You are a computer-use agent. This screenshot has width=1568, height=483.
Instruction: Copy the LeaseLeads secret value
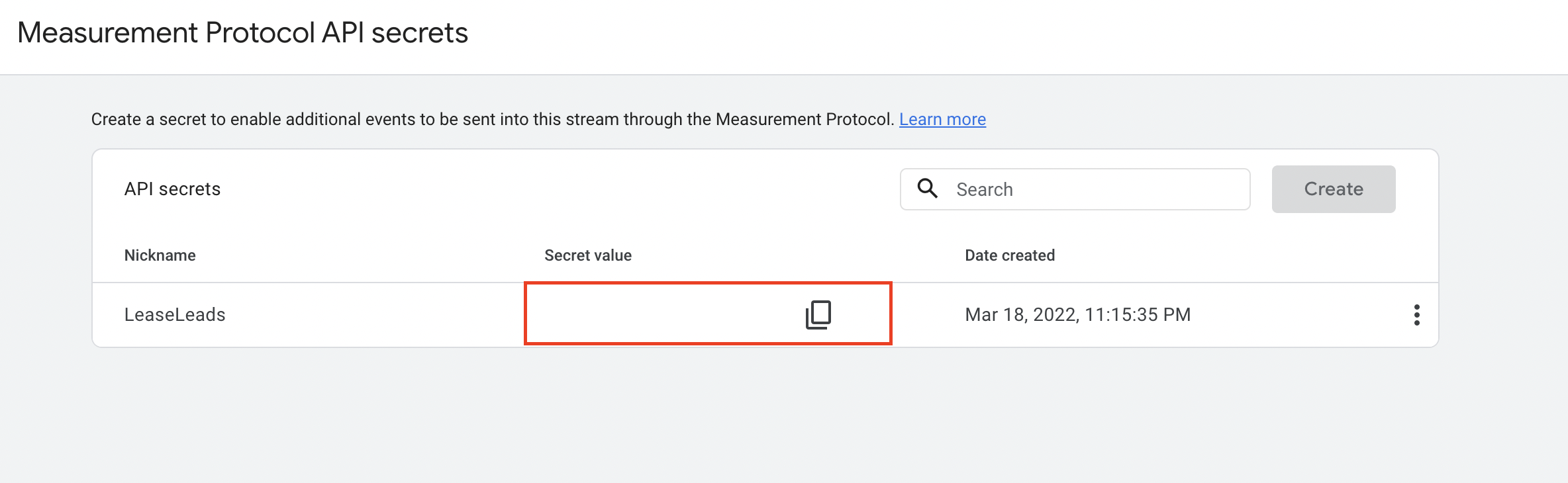point(818,314)
